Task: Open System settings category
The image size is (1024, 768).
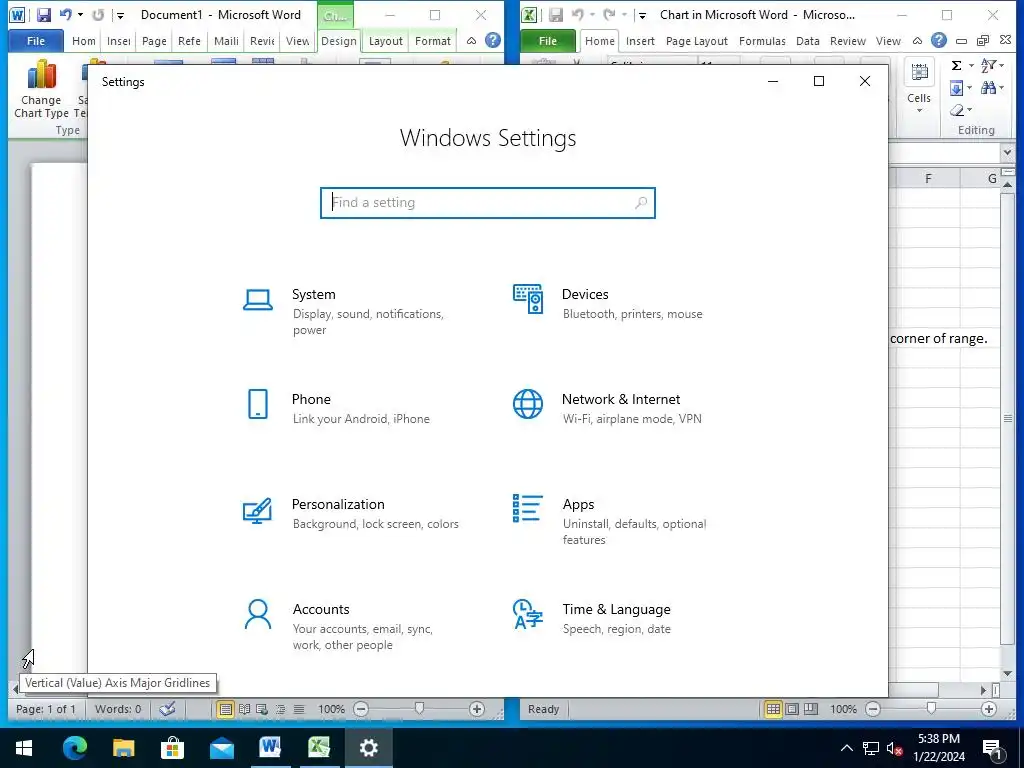Action: (351, 312)
